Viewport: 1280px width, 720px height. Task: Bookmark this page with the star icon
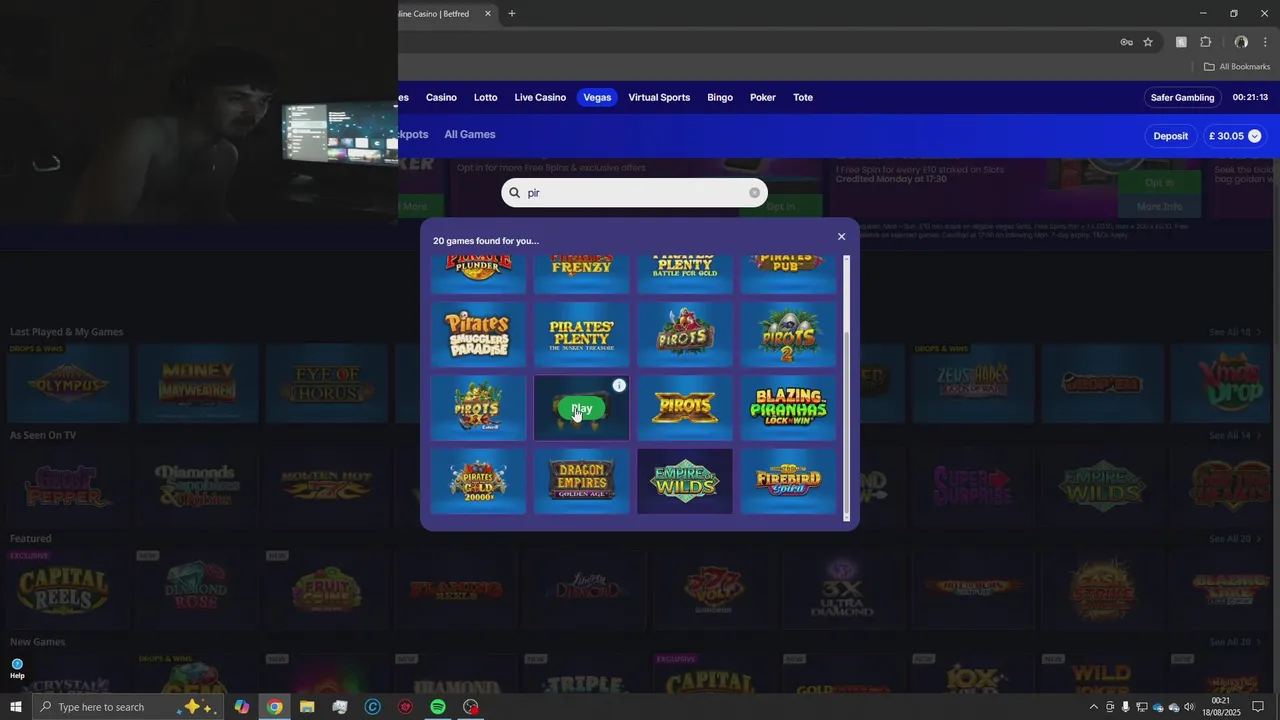tap(1148, 42)
